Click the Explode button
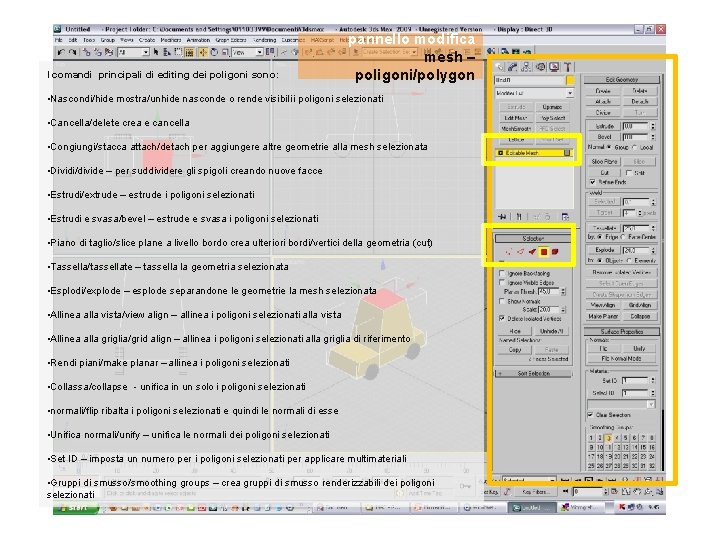Image resolution: width=720 pixels, height=540 pixels. click(x=603, y=250)
